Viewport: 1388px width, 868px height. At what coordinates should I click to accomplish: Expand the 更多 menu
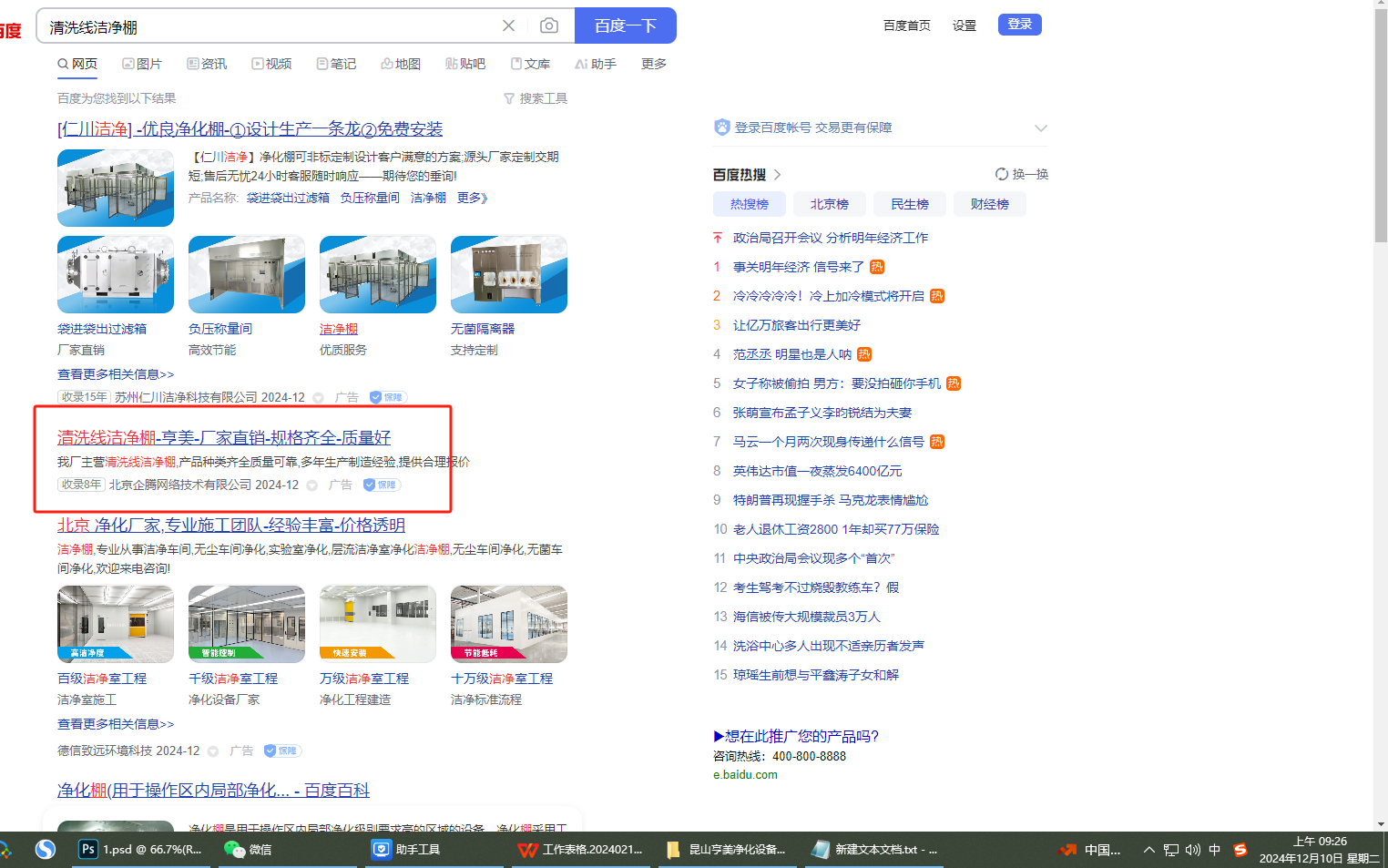pyautogui.click(x=654, y=64)
